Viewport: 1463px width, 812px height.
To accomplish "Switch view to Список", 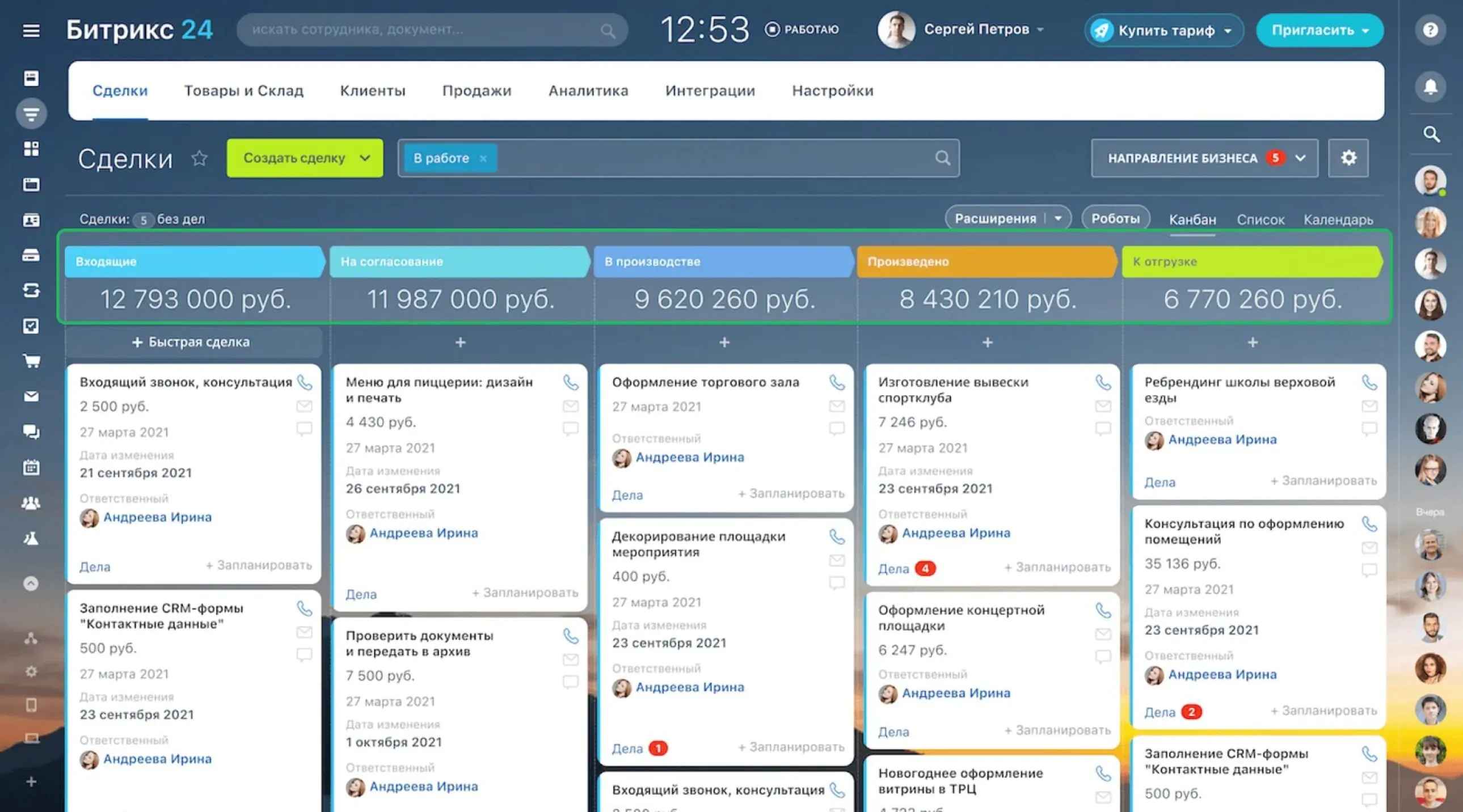I will (x=1260, y=220).
